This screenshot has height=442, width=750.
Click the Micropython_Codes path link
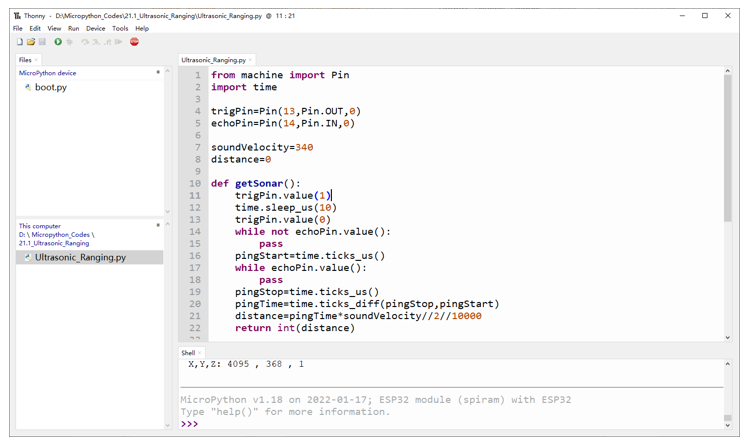(61, 234)
